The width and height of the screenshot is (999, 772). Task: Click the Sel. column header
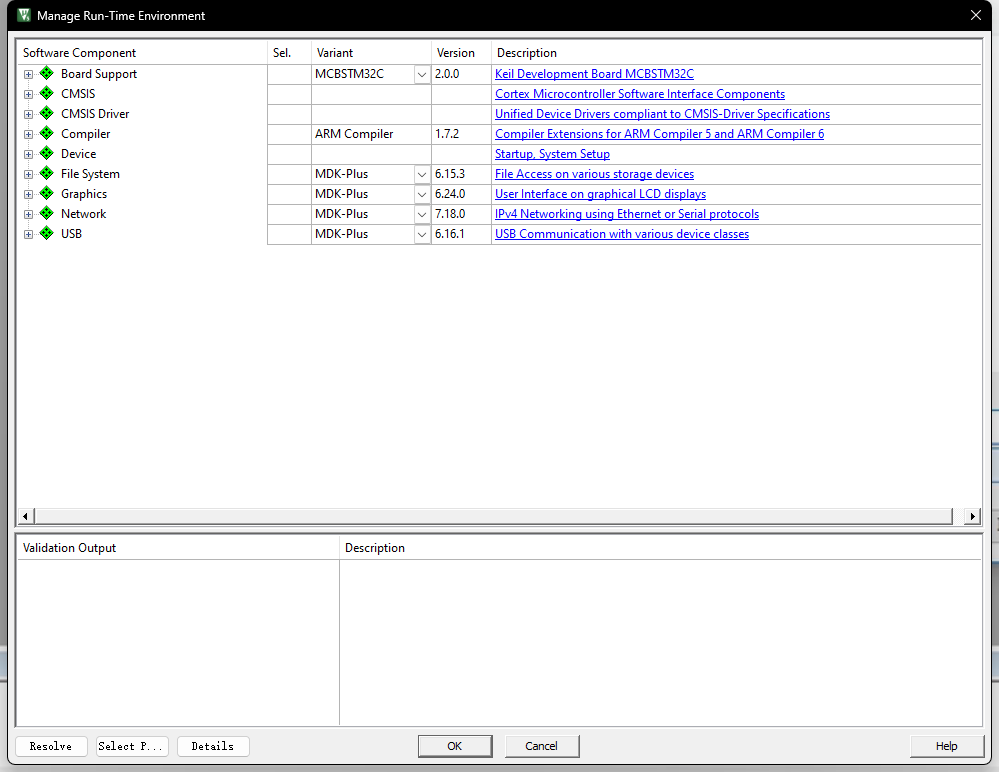click(x=289, y=53)
